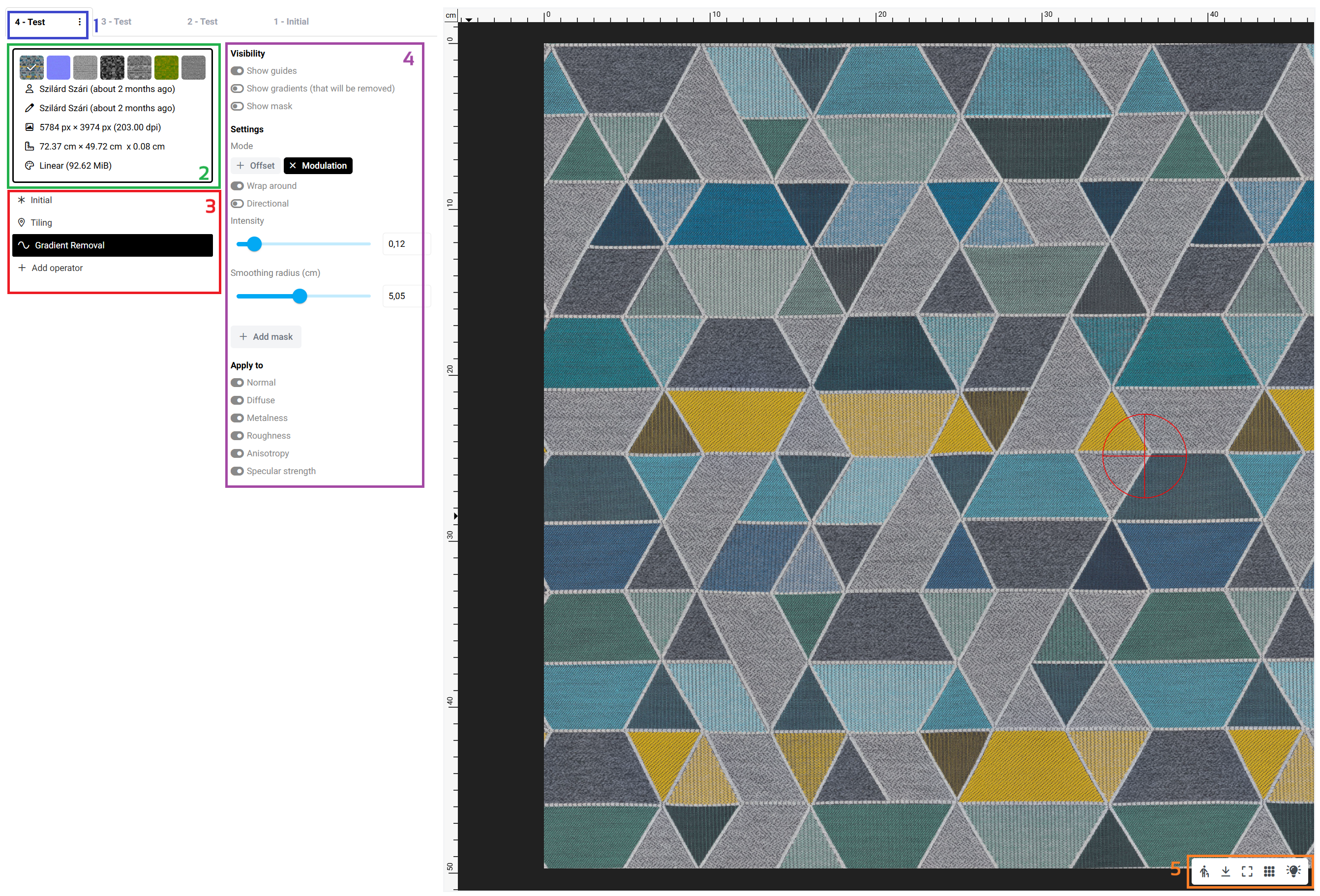Select the Tiling operator

coord(41,223)
